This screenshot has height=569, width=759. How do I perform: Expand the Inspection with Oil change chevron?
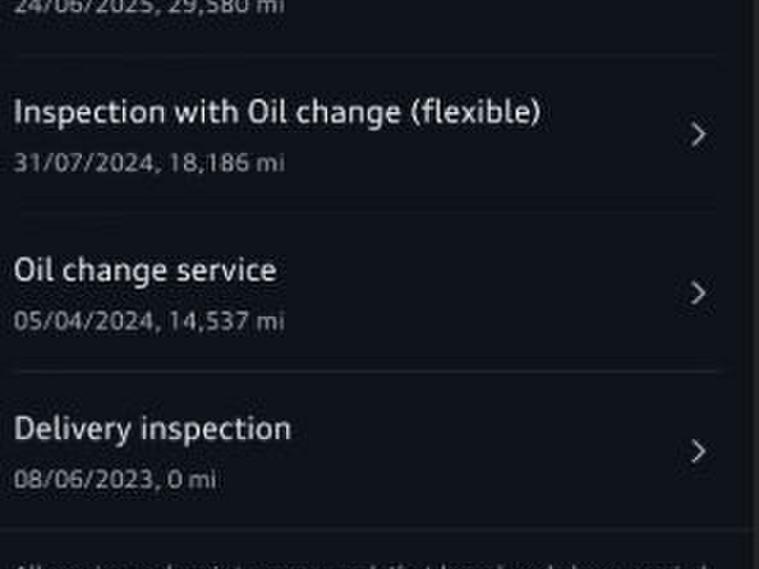click(x=699, y=134)
